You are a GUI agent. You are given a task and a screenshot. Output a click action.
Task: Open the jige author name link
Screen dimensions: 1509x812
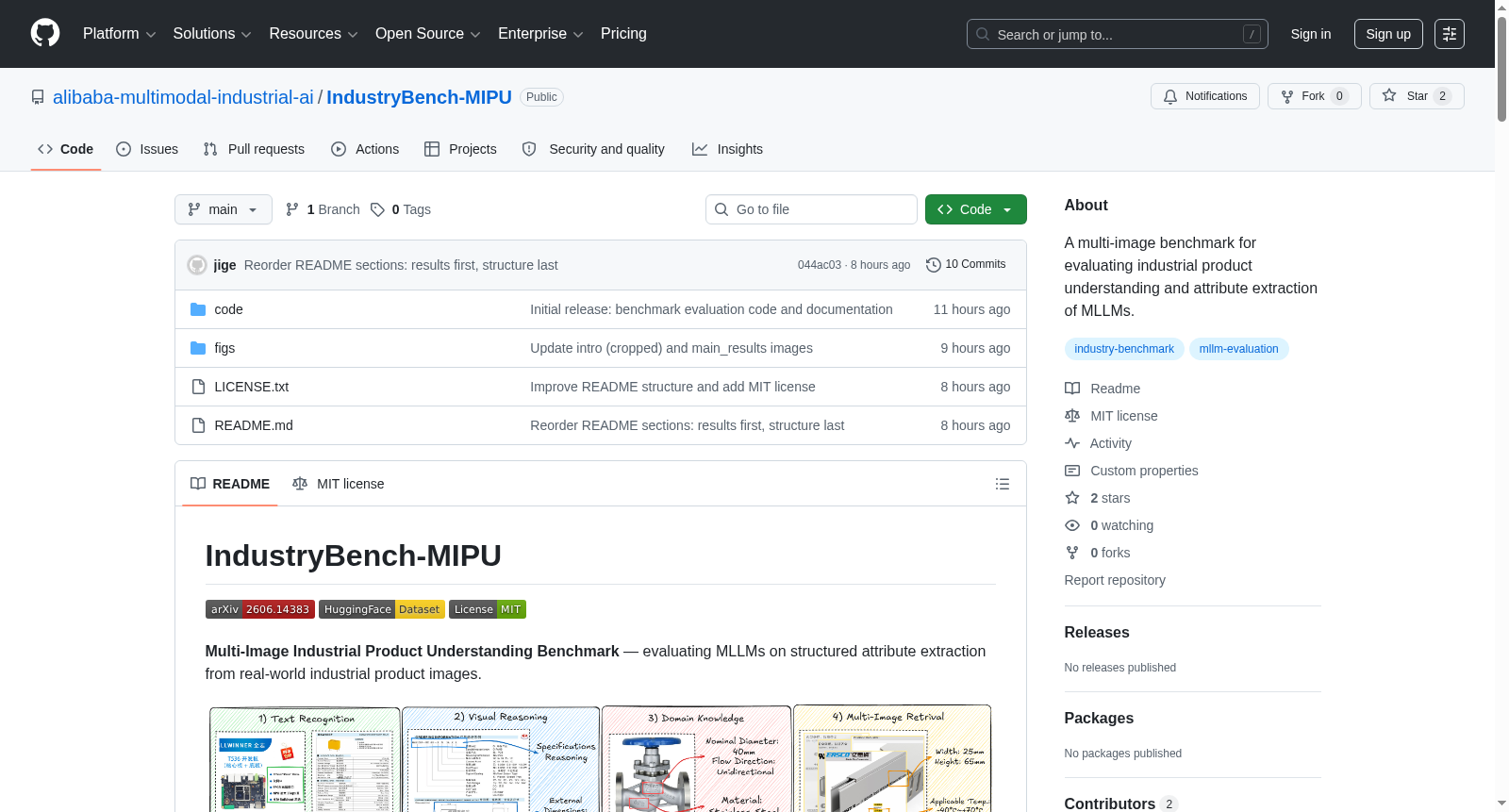(224, 265)
